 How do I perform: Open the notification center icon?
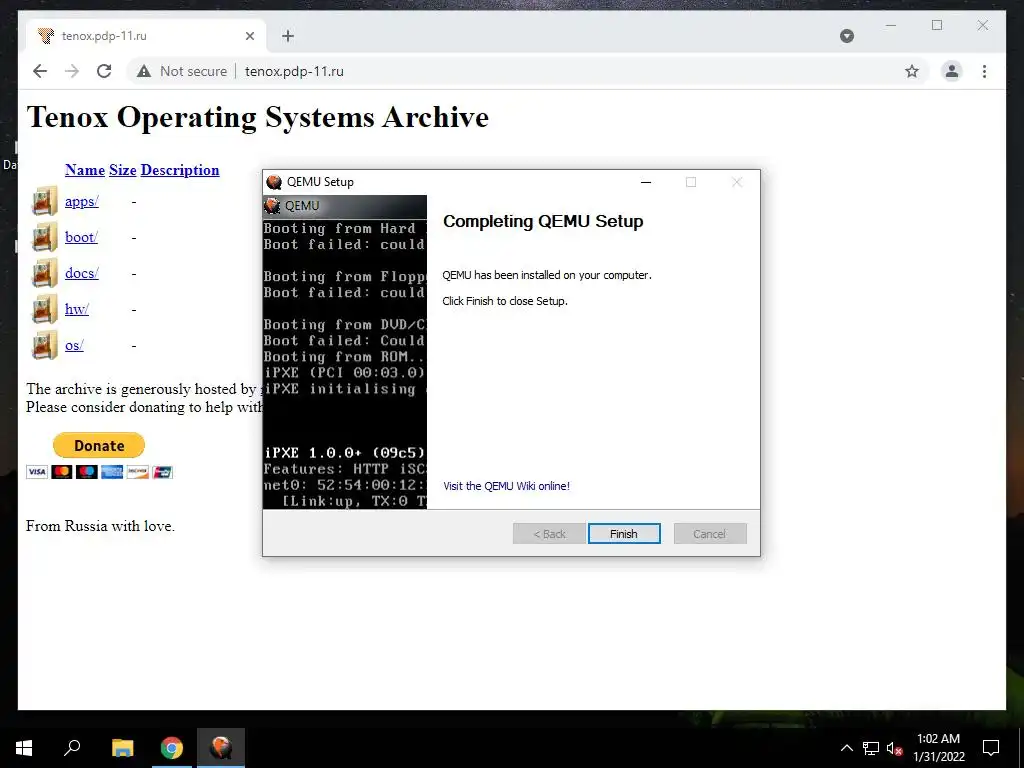(991, 748)
